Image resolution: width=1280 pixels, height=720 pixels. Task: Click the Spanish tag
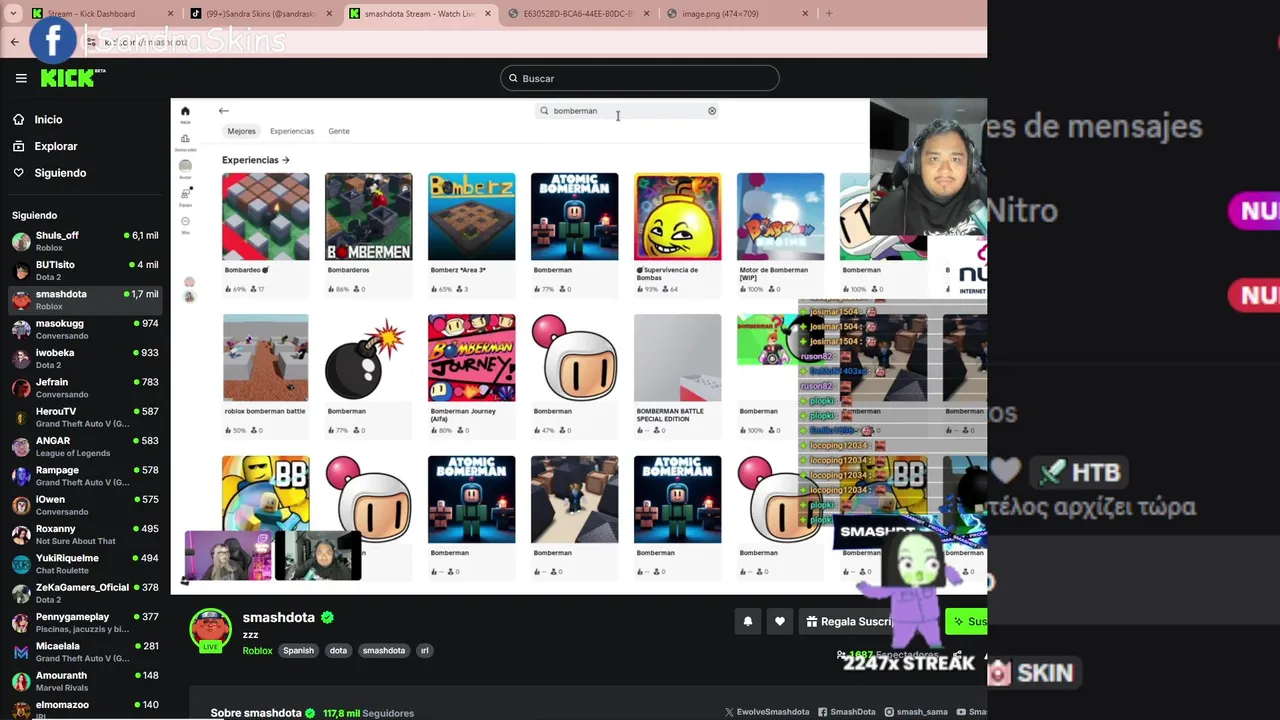click(x=298, y=650)
